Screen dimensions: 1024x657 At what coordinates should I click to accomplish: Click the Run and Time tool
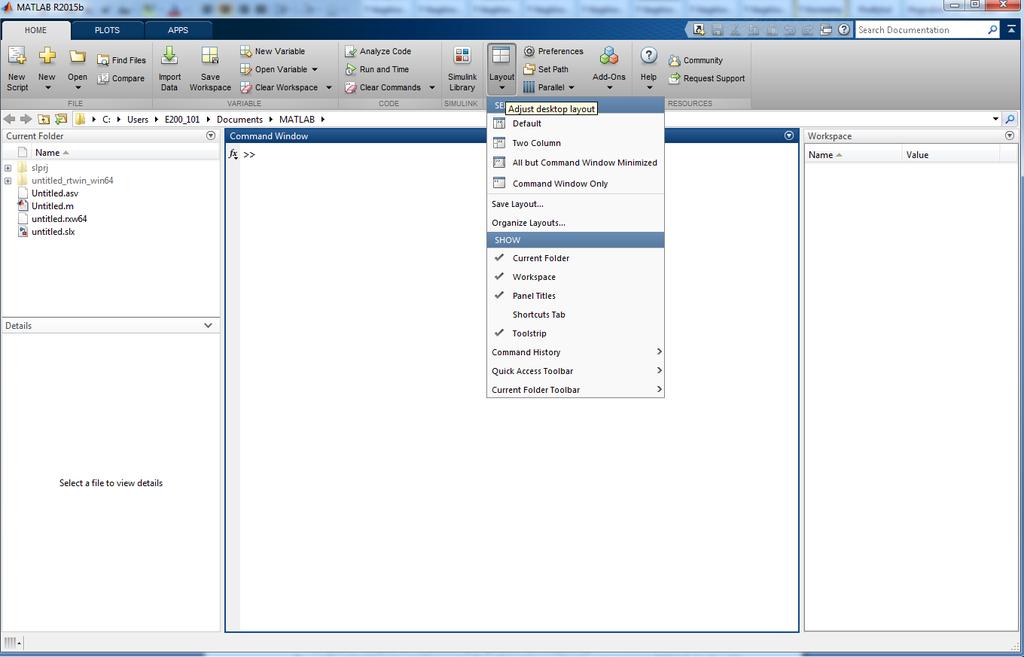pos(377,69)
